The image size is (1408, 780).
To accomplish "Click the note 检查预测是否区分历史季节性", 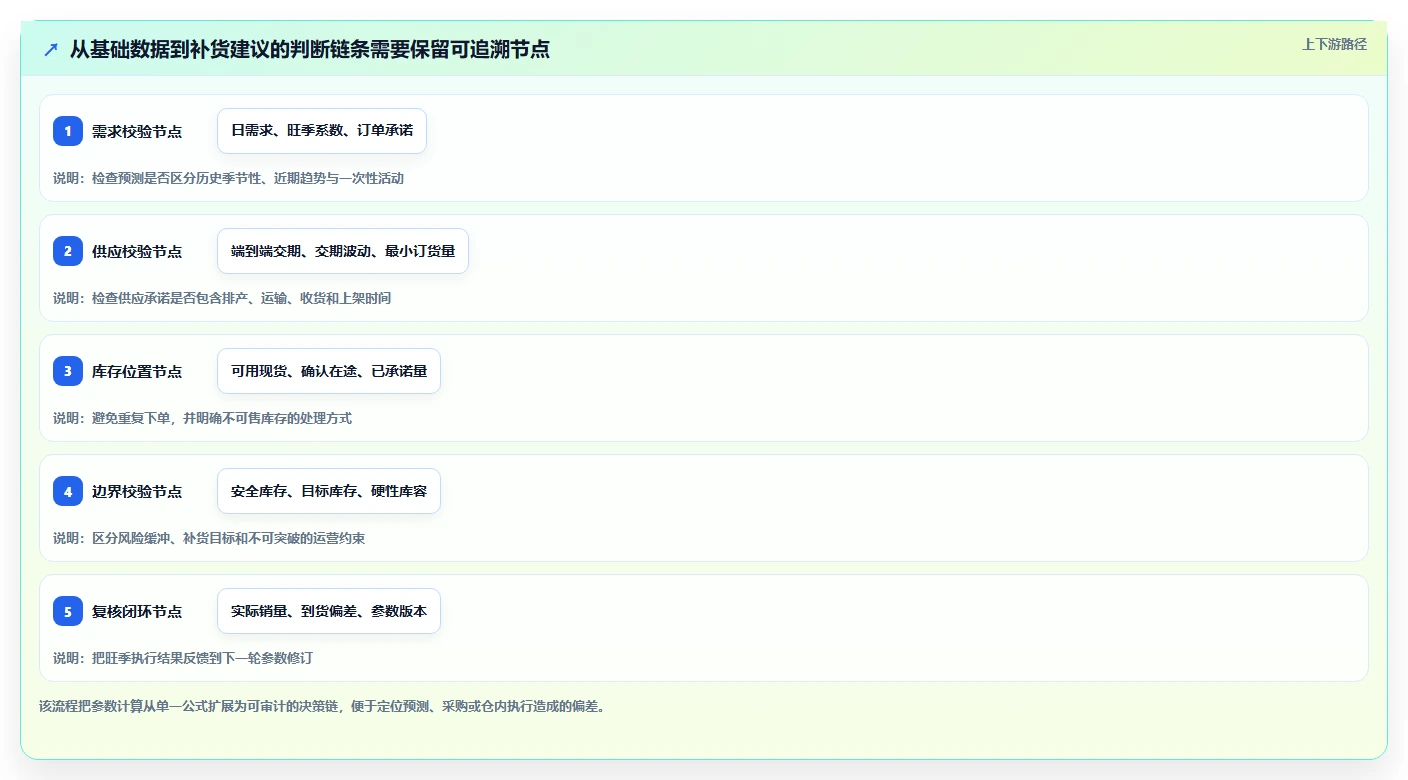I will tap(229, 178).
